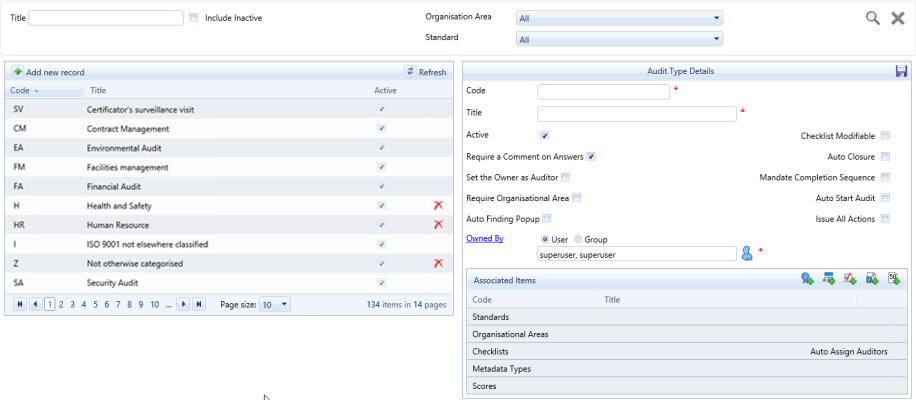The height and width of the screenshot is (400, 916).
Task: Open the owner user picker icon
Action: click(x=747, y=253)
